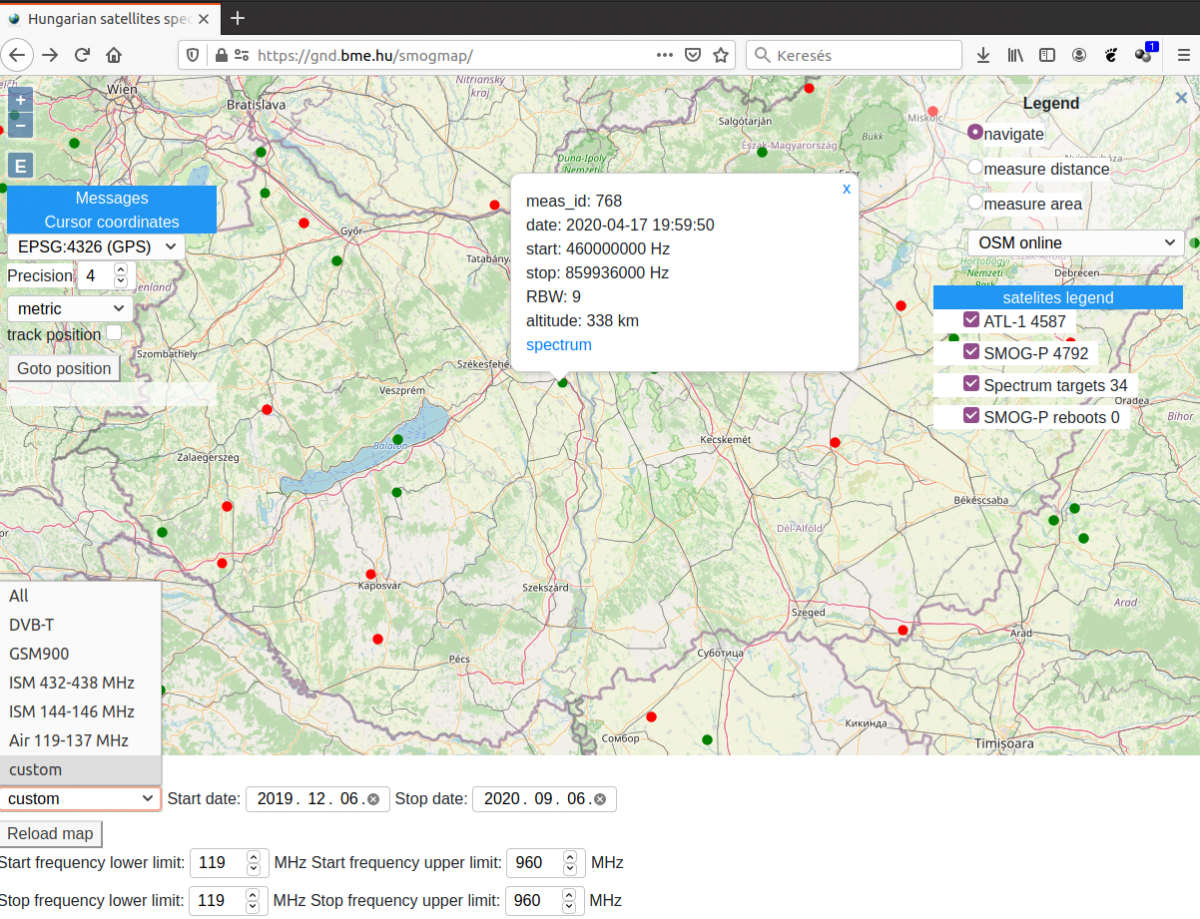Expand the EPSG:4326 (GPS) coordinate dropdown
This screenshot has height=919, width=1200.
click(96, 246)
